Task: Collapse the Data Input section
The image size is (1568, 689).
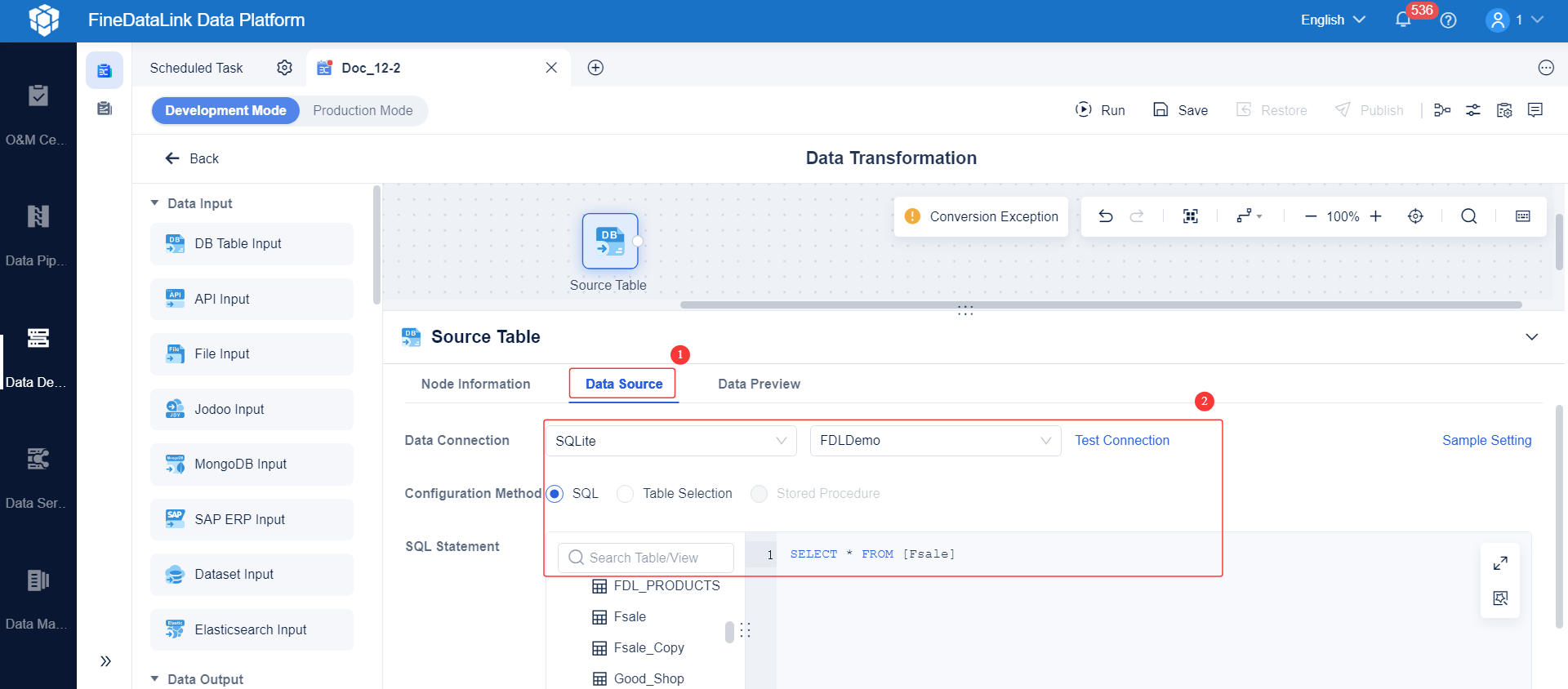Action: [x=155, y=203]
